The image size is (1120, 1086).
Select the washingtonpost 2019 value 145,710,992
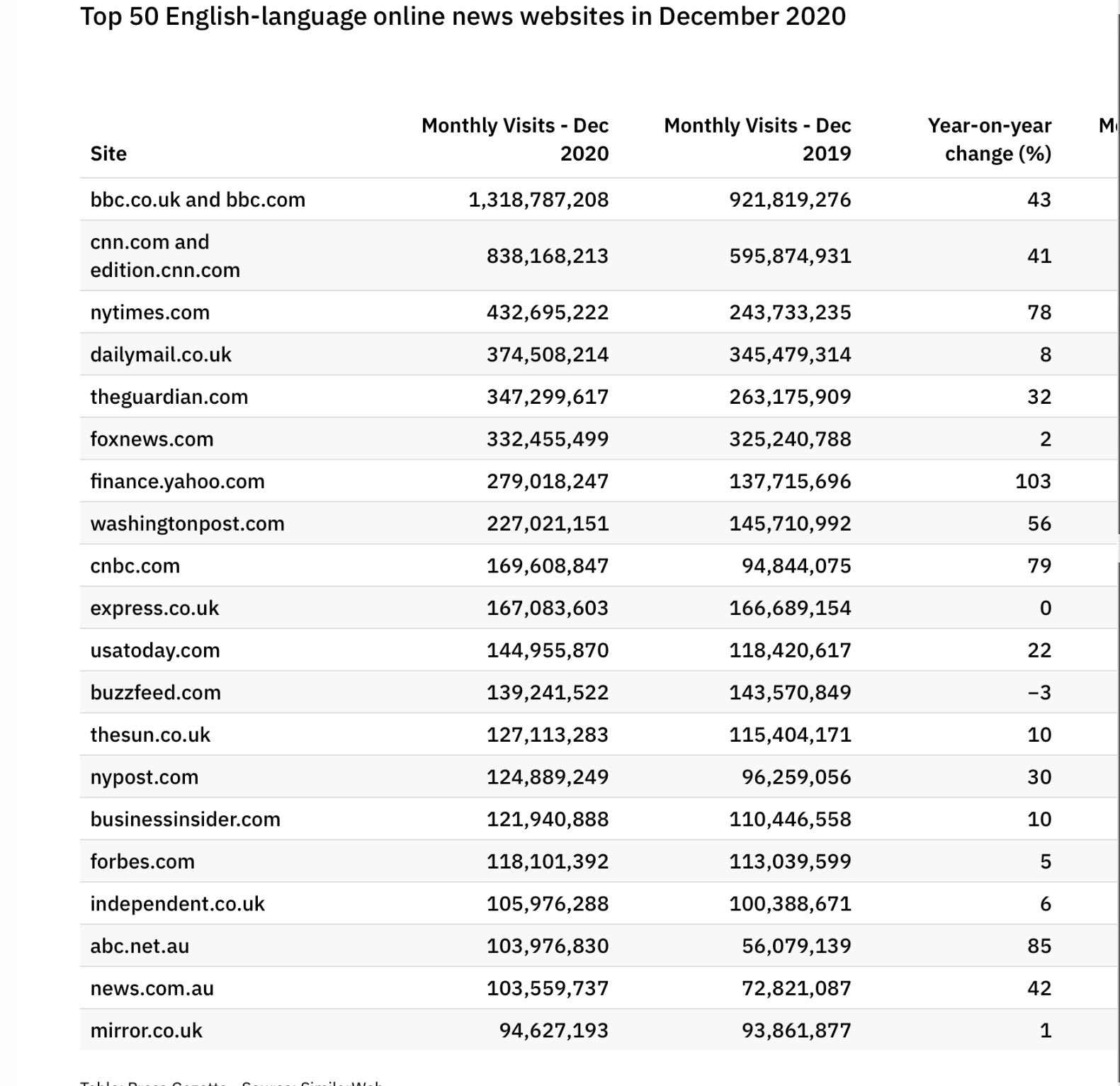click(791, 524)
